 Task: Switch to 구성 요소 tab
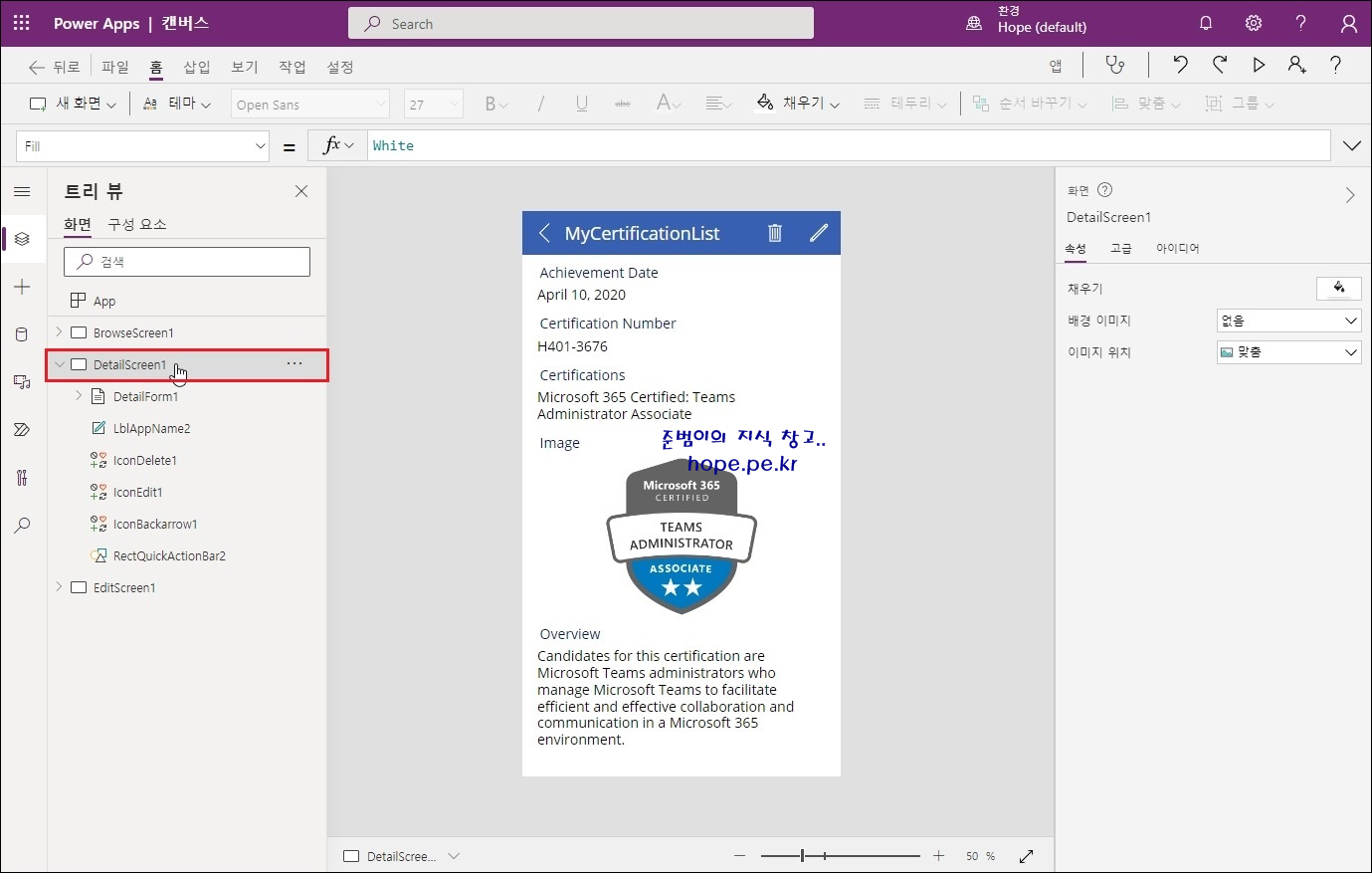pos(137,224)
